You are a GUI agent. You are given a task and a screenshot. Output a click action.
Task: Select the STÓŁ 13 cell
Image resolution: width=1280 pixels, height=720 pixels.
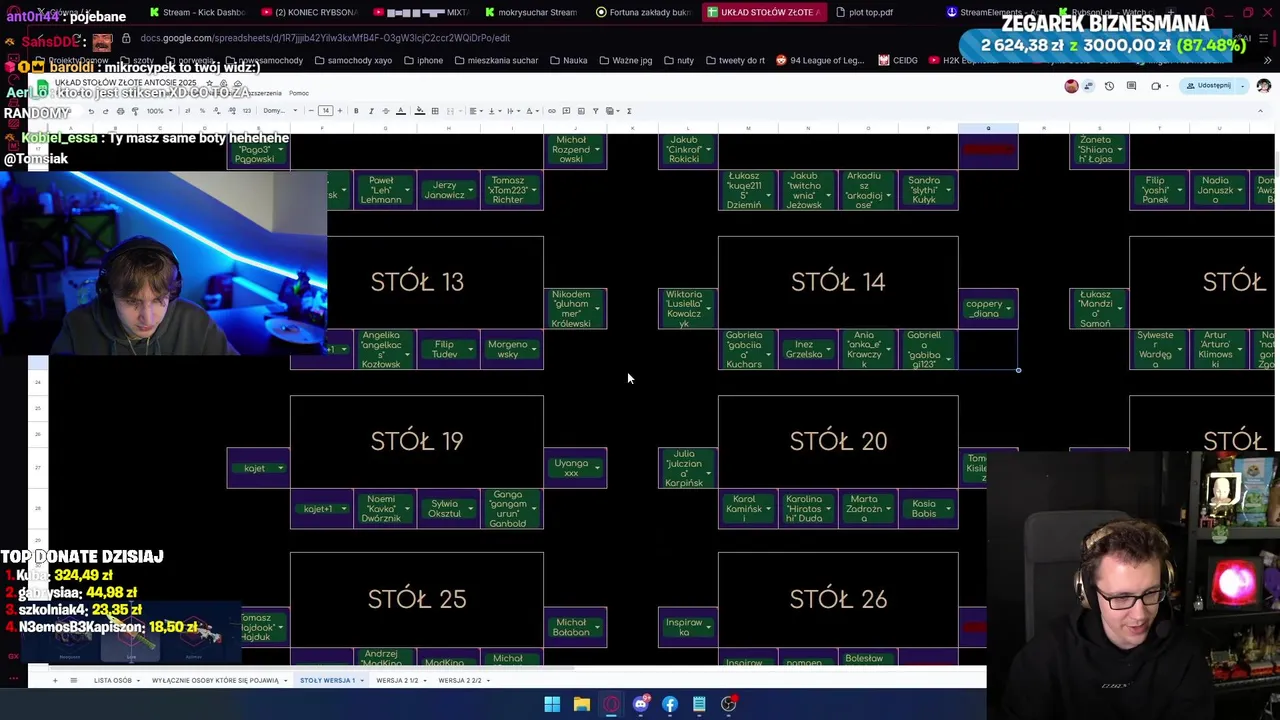[417, 282]
